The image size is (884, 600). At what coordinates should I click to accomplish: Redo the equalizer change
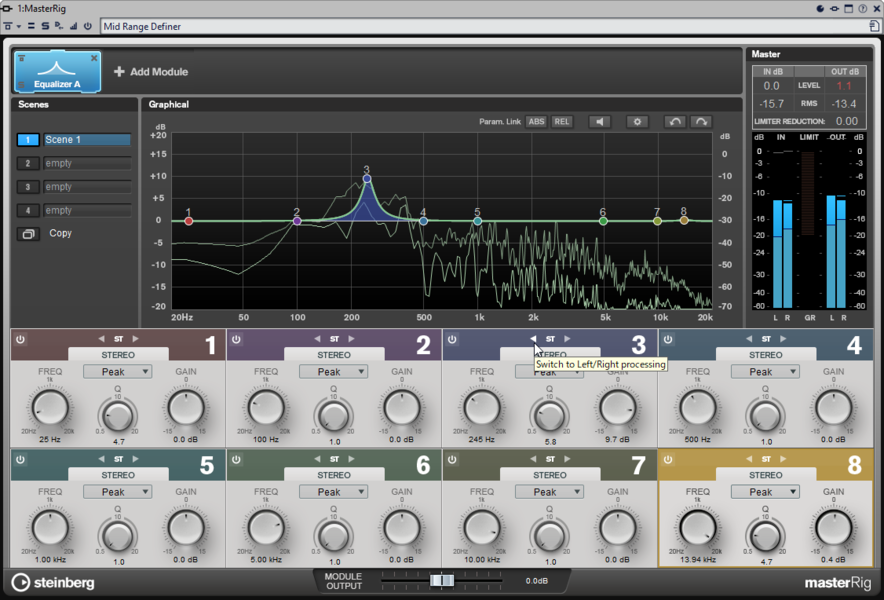701,122
